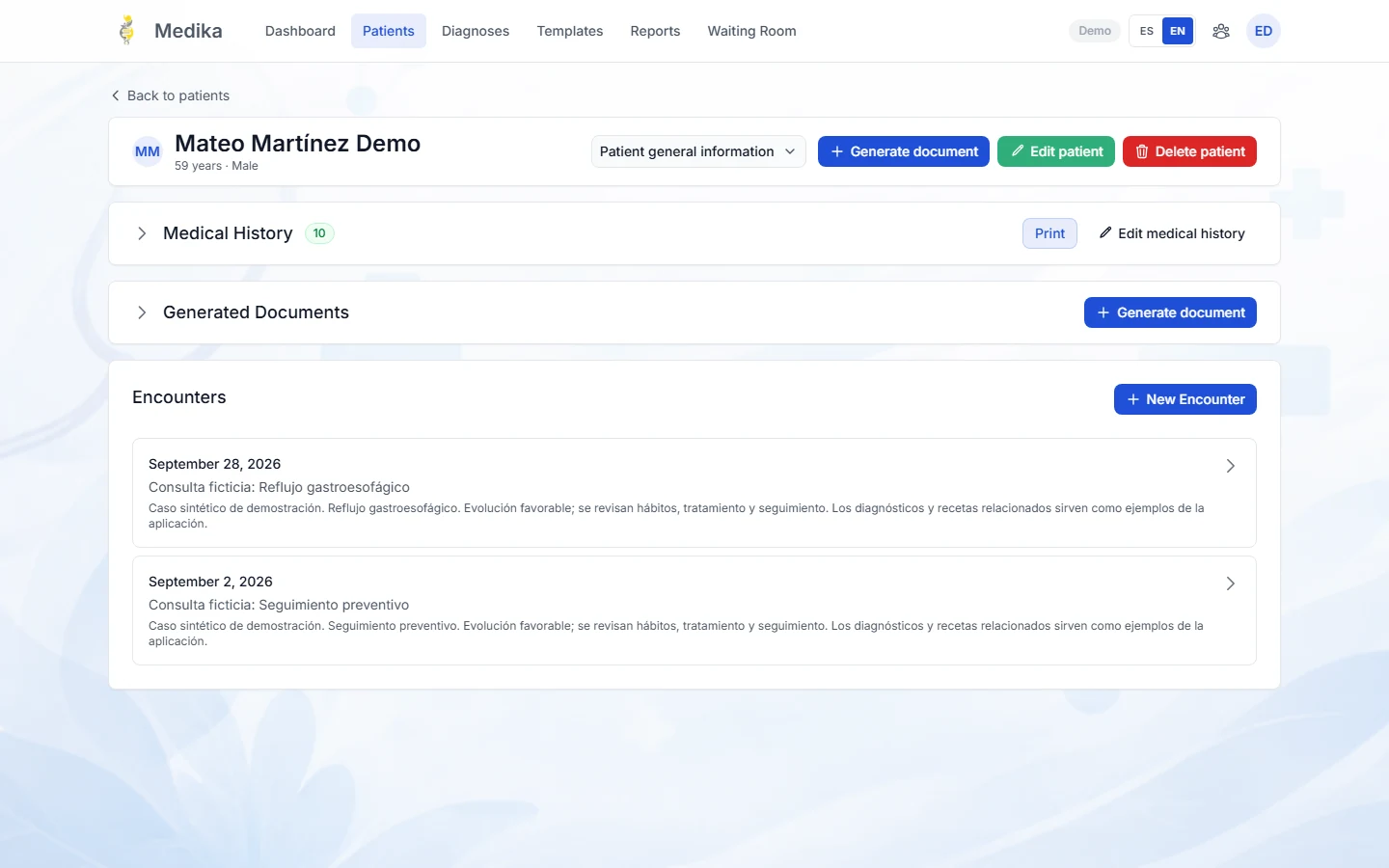The height and width of the screenshot is (868, 1389).
Task: Expand the Medical History section
Action: click(142, 233)
